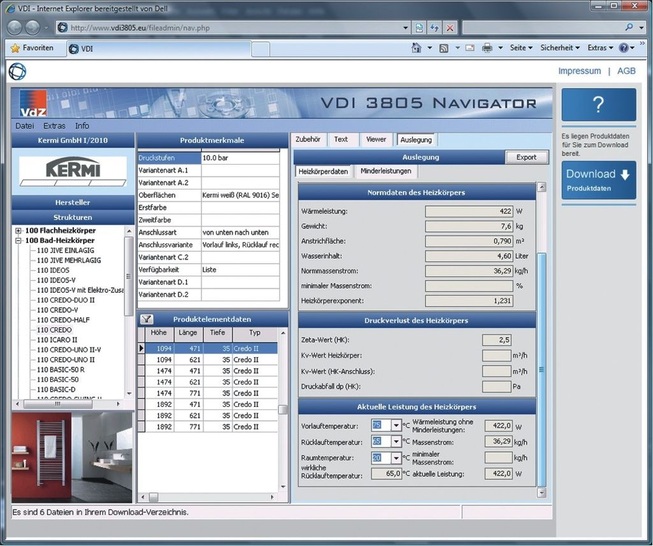The image size is (653, 546).
Task: Click the Hersteller header button
Action: (x=73, y=202)
